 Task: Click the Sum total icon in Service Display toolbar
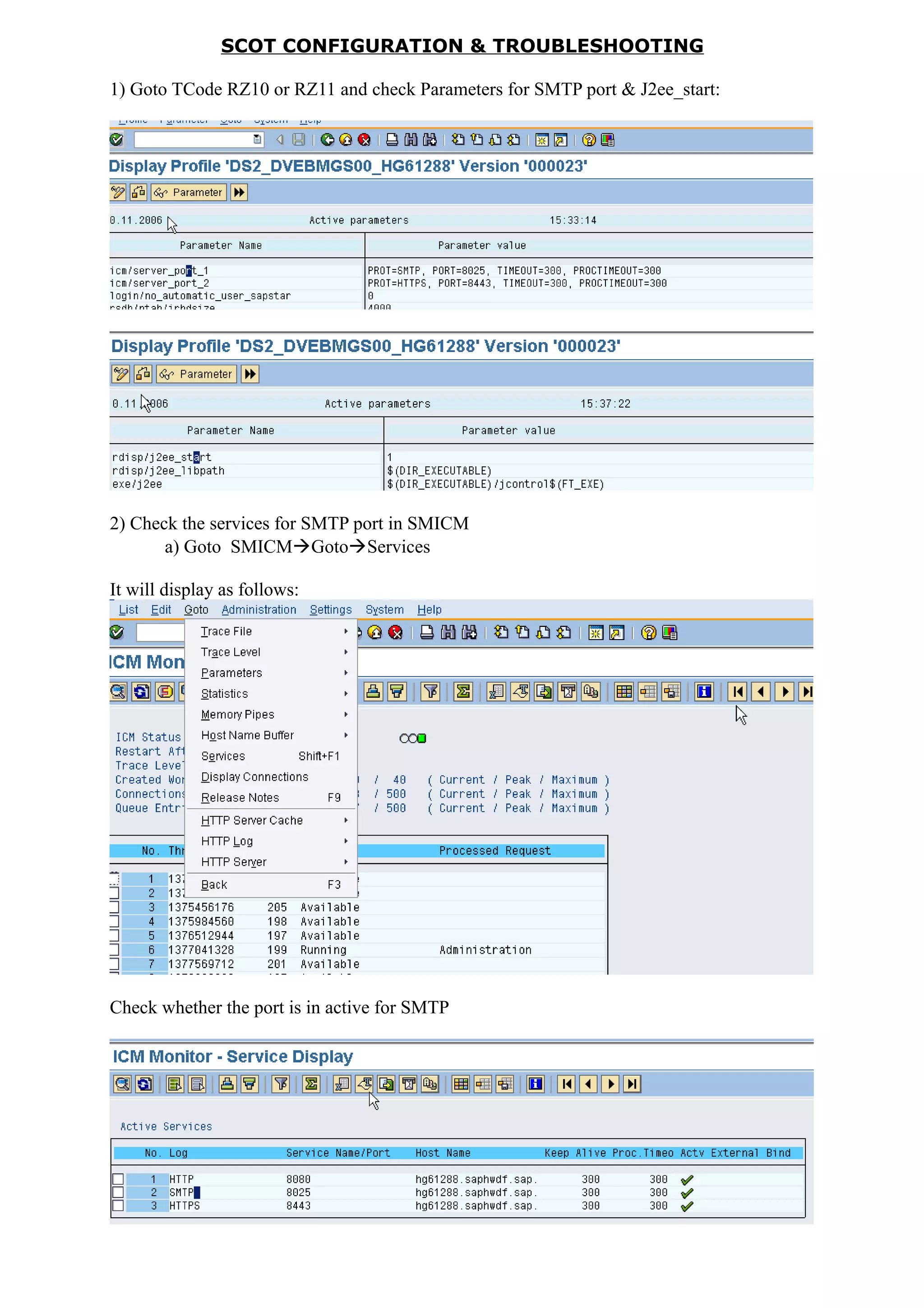(x=311, y=1084)
